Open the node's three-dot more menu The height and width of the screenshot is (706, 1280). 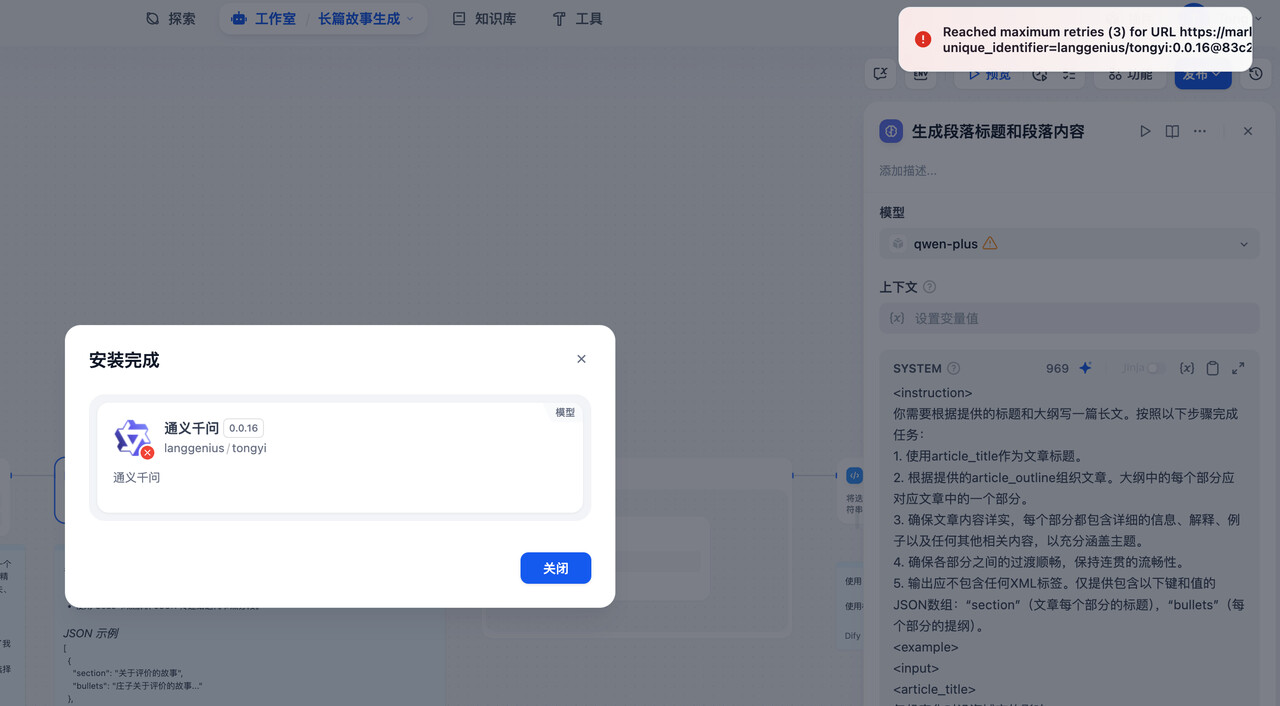click(1200, 131)
